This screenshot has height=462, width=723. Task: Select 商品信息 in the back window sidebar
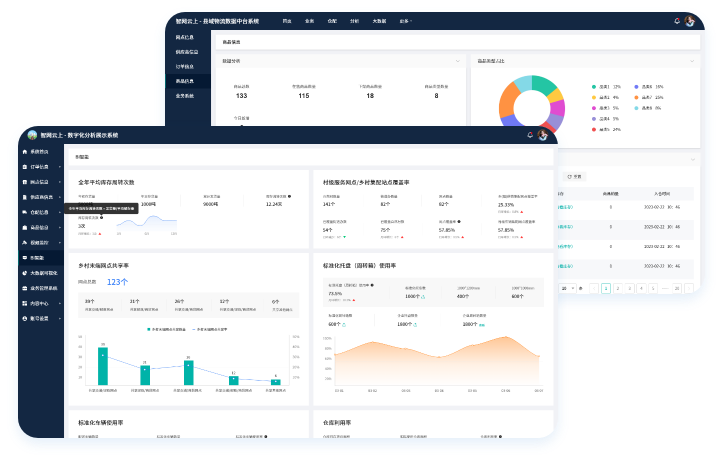tap(185, 80)
